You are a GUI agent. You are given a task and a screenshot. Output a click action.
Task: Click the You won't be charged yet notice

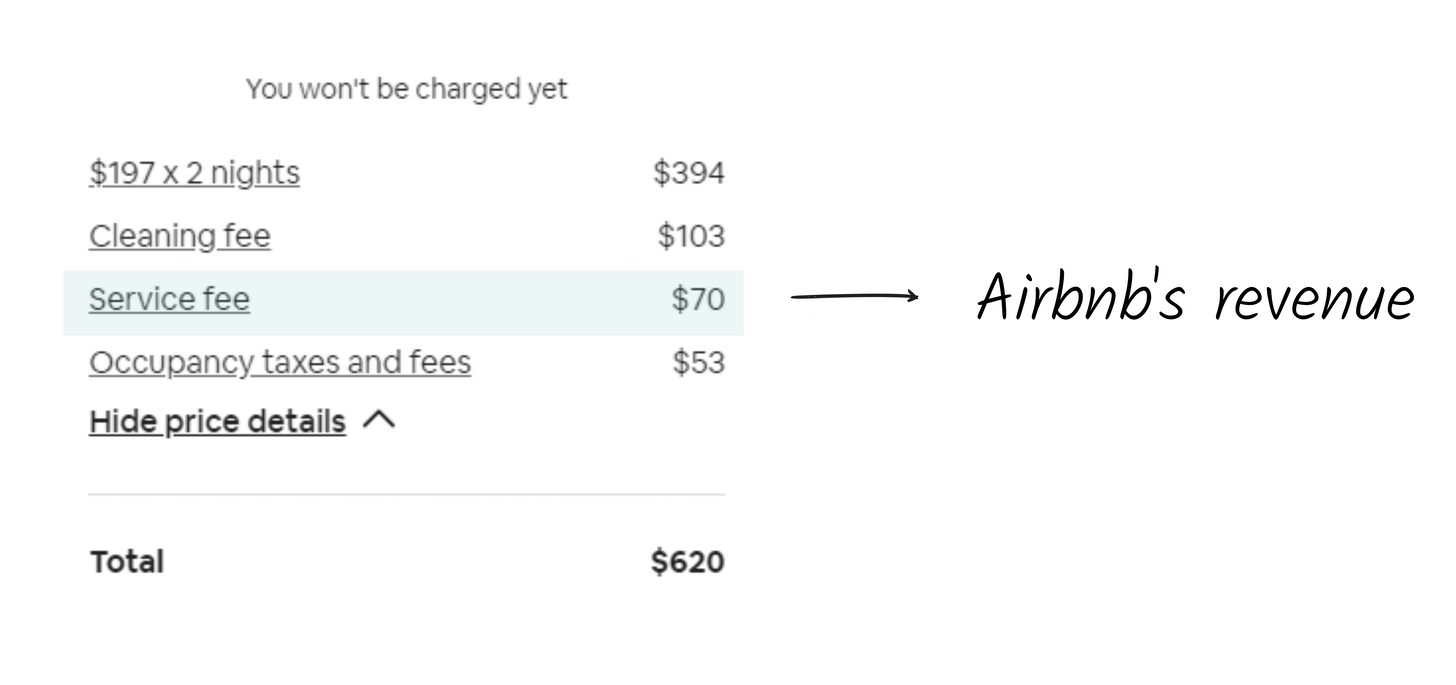(407, 89)
